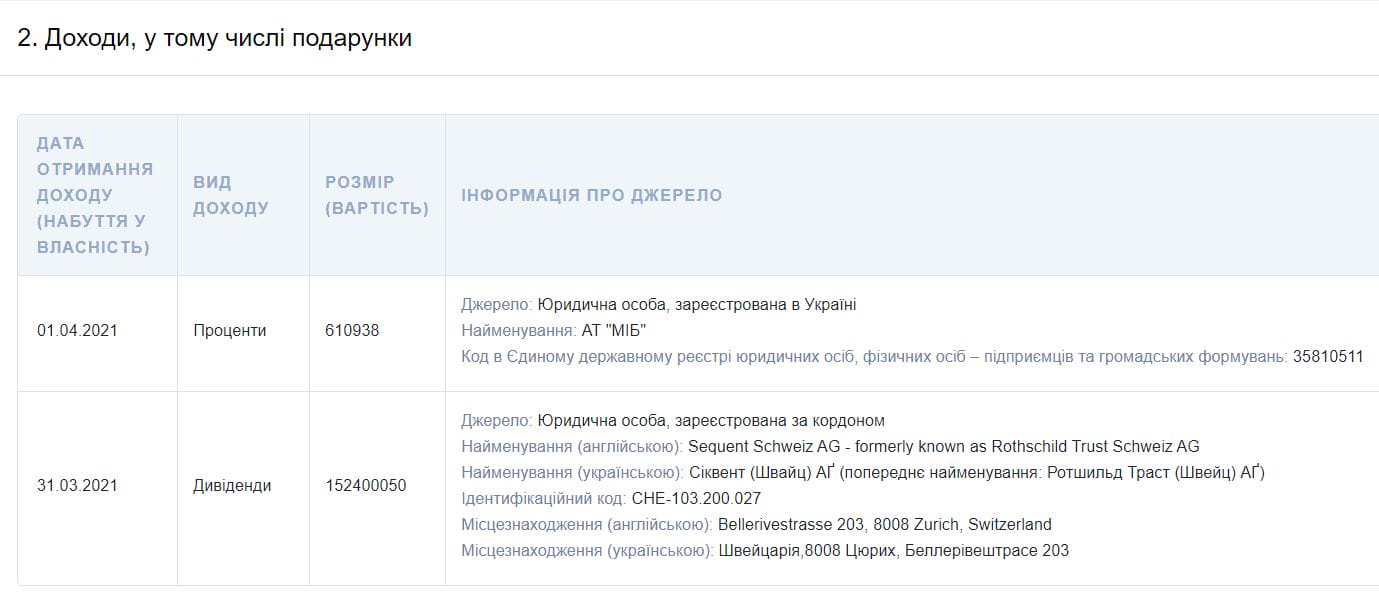The width and height of the screenshot is (1379, 603).
Task: Click the "Інформація про джерело" column header
Action: tap(591, 195)
